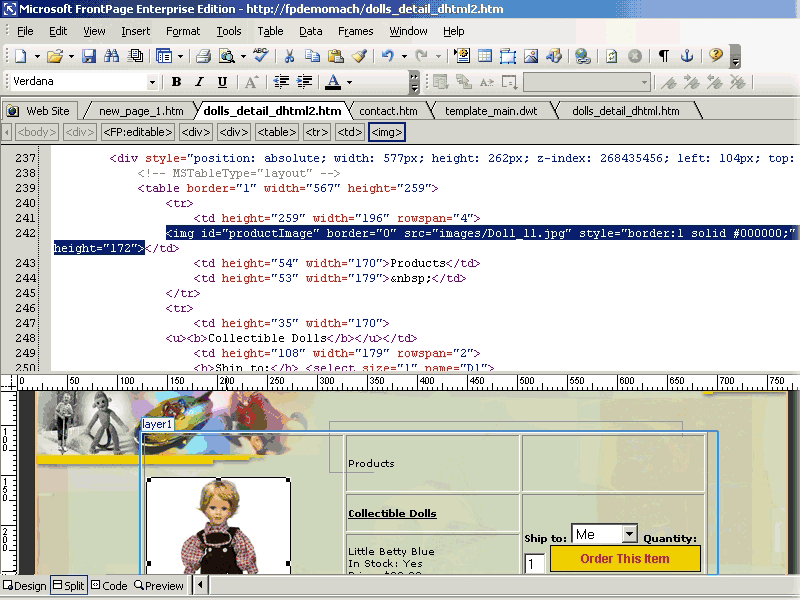
Task: Click the Print icon in the toolbar
Action: 203,56
